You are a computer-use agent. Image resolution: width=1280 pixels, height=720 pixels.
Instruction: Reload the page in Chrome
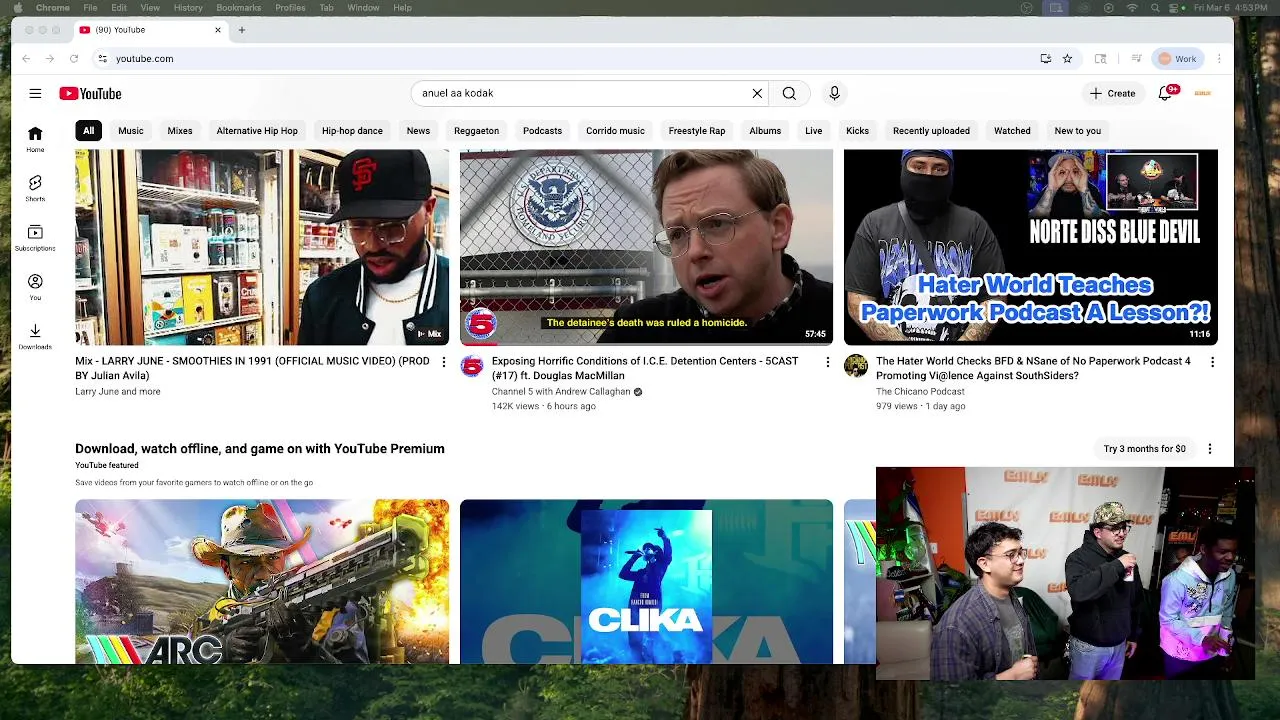click(x=74, y=59)
